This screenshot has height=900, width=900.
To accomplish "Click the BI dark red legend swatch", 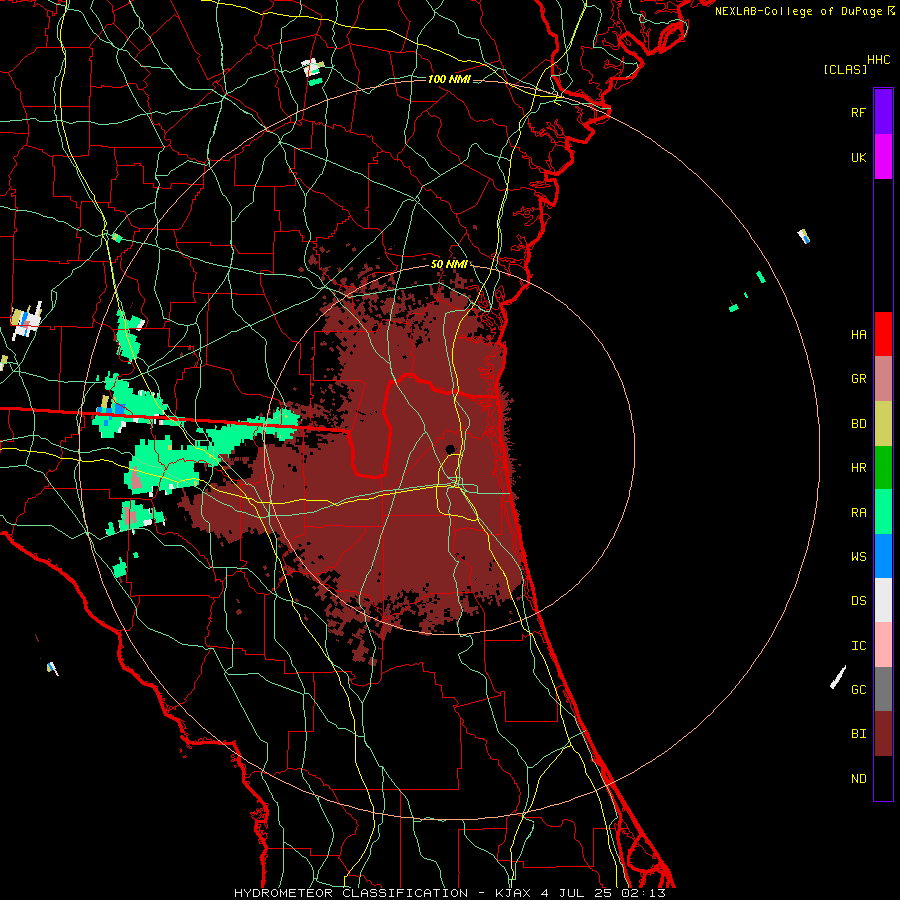I will [883, 734].
